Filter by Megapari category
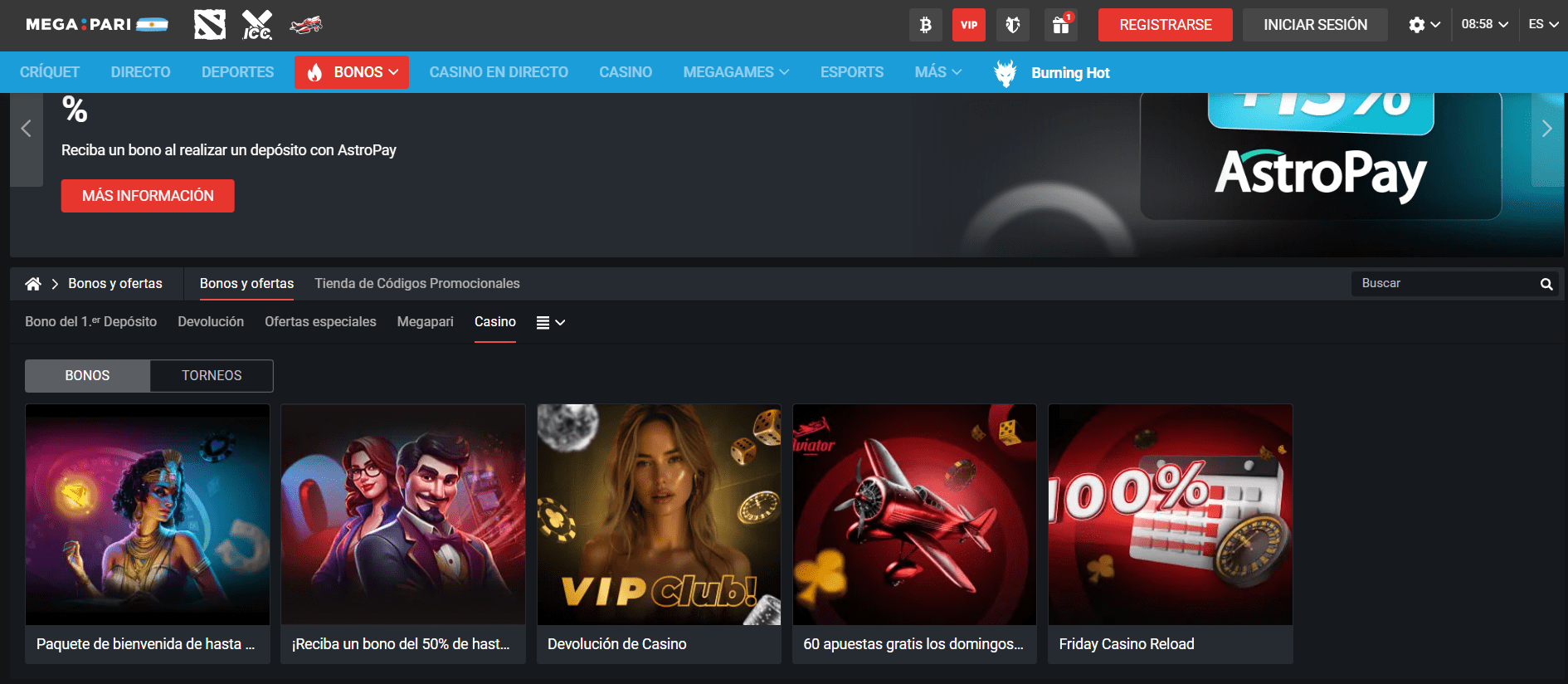The width and height of the screenshot is (1568, 684). (425, 322)
